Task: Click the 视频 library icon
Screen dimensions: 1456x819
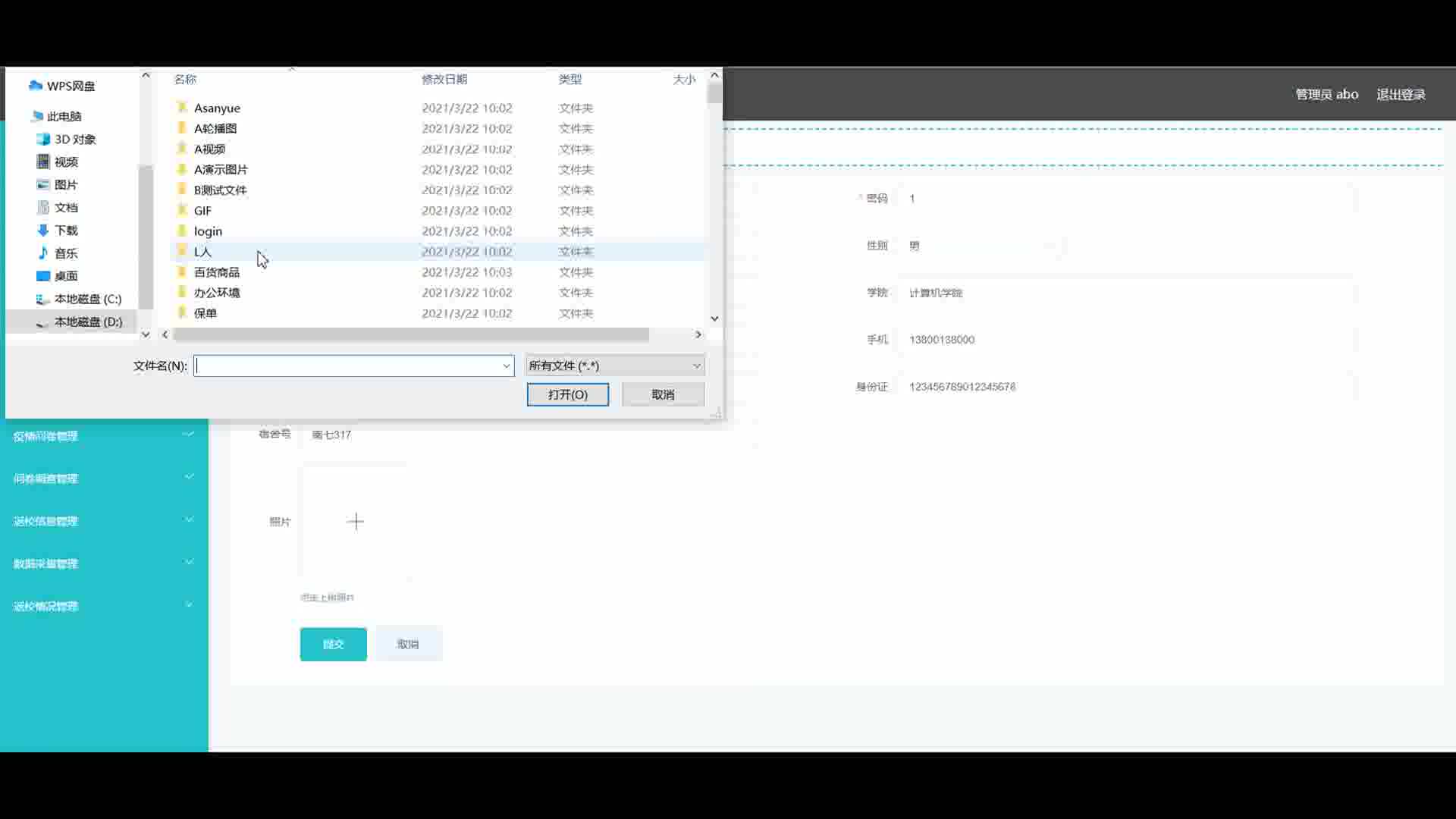Action: [x=43, y=162]
